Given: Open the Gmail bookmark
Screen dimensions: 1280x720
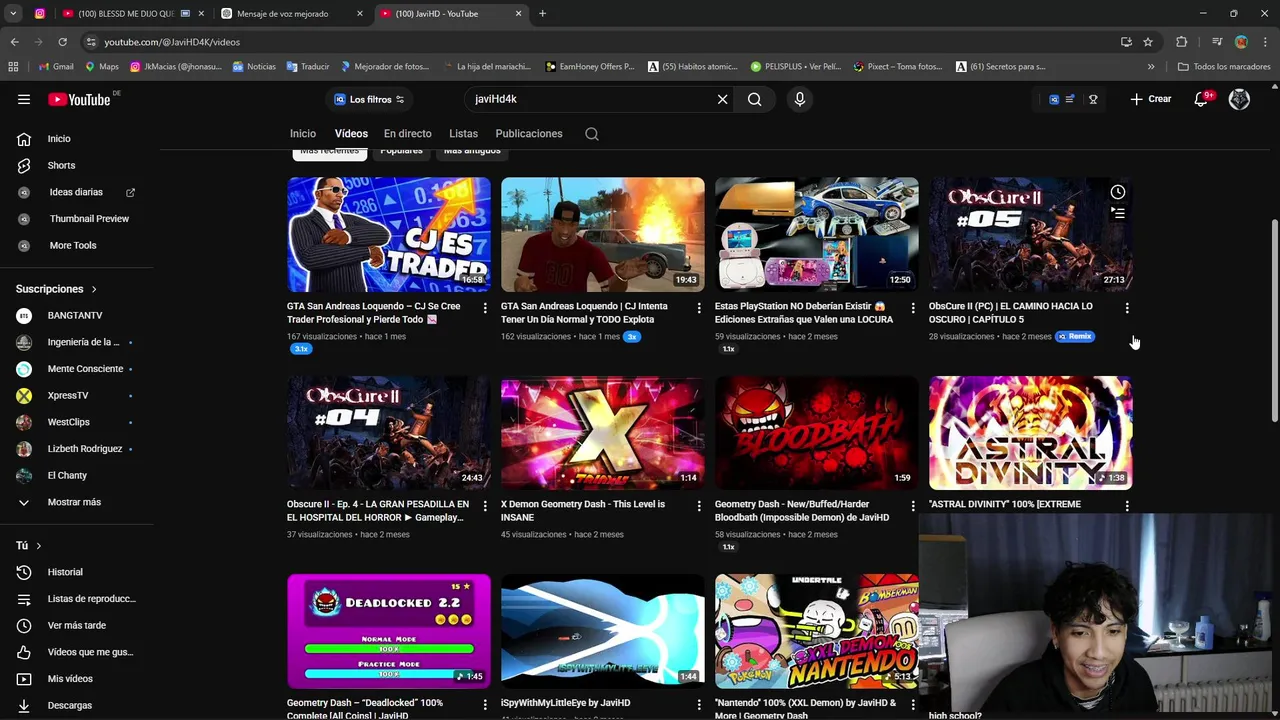Looking at the screenshot, I should point(56,67).
